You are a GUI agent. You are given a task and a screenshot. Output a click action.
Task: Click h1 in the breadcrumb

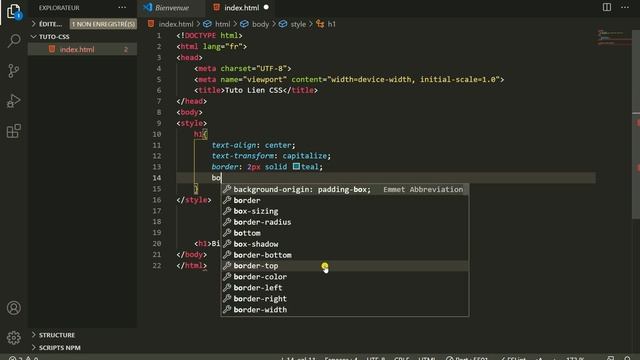(x=331, y=24)
